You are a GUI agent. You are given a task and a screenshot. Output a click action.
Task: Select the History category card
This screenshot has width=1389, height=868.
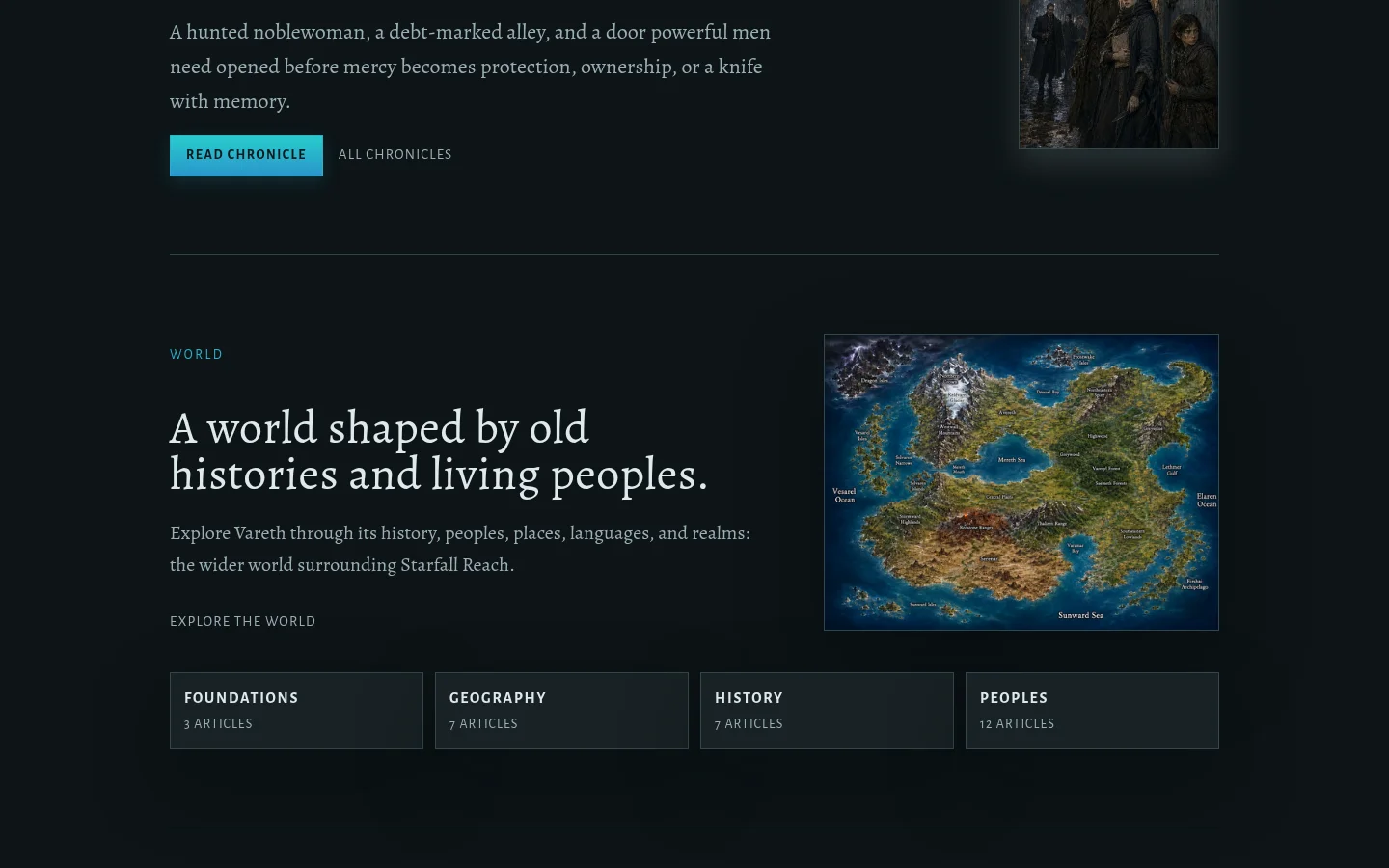[827, 711]
